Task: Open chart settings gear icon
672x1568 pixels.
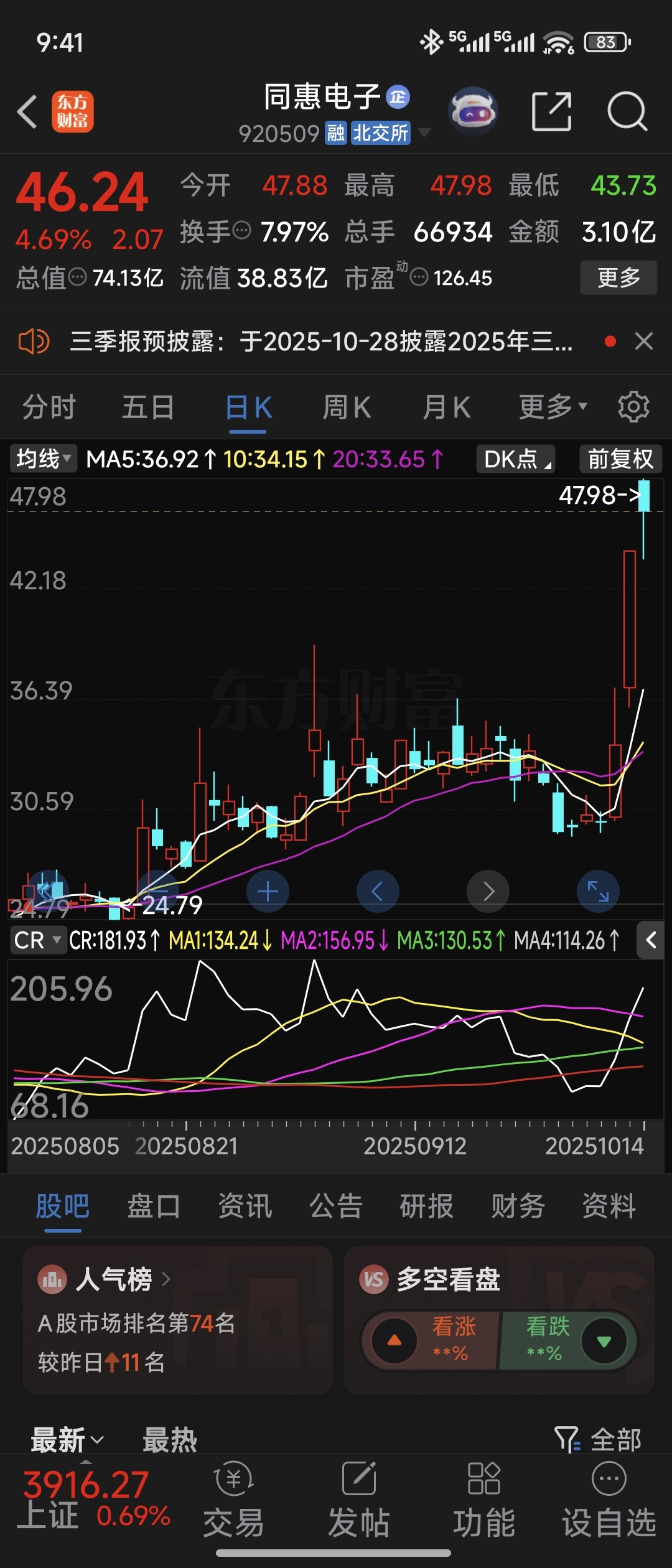Action: tap(633, 407)
